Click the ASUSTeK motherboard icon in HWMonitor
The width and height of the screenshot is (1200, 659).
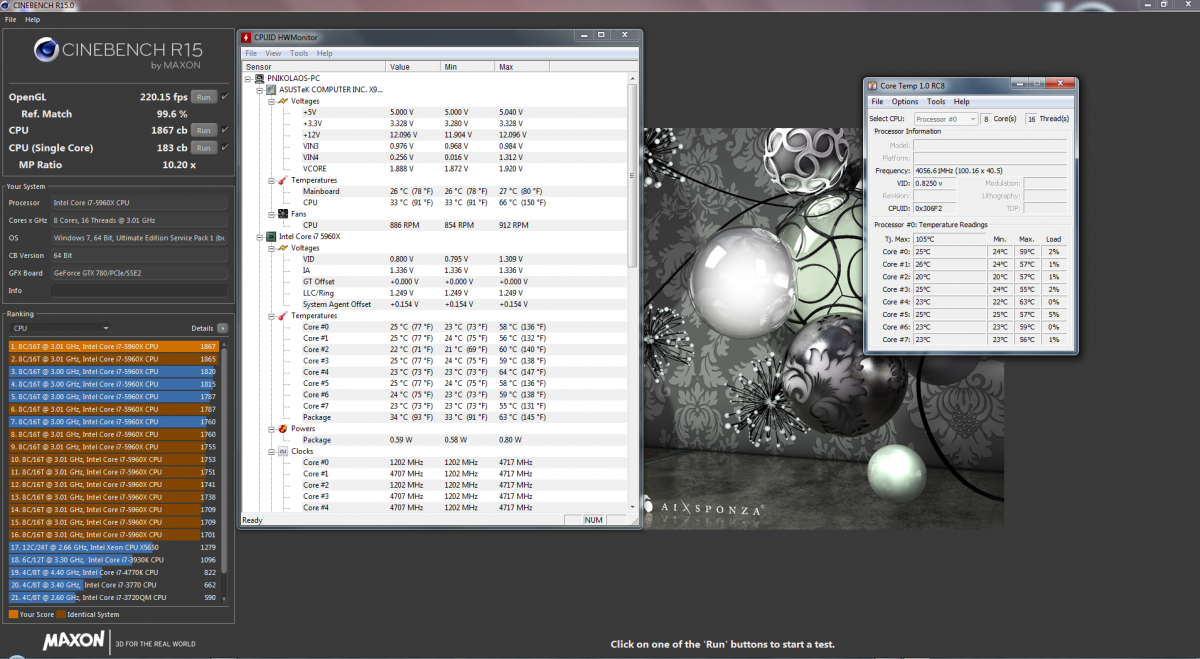[271, 89]
